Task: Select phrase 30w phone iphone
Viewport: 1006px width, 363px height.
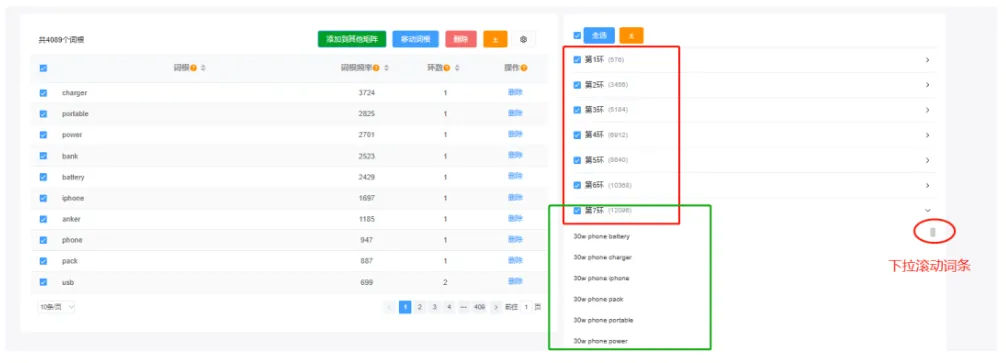Action: pyautogui.click(x=601, y=278)
